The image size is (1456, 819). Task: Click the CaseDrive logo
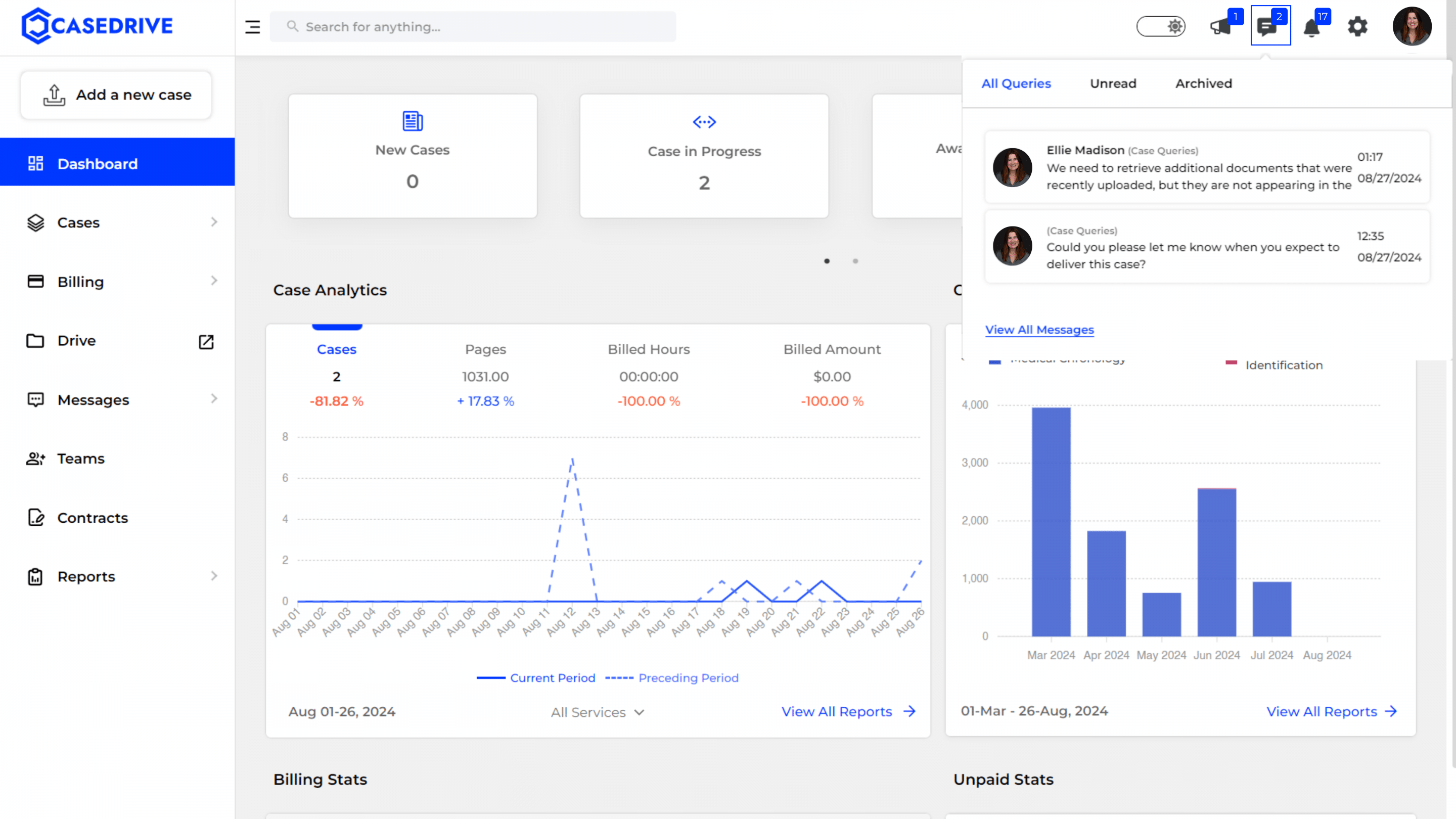pos(97,26)
